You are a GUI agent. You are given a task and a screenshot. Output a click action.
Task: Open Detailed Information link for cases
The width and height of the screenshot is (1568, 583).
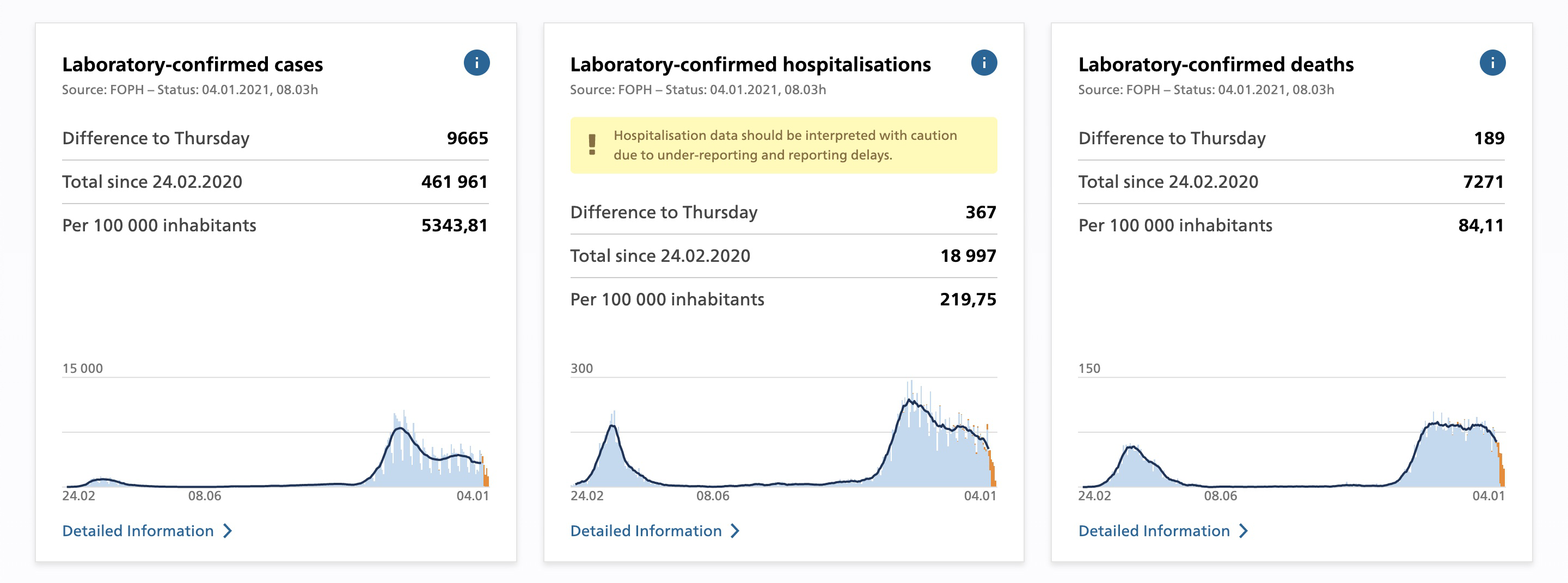coord(138,531)
